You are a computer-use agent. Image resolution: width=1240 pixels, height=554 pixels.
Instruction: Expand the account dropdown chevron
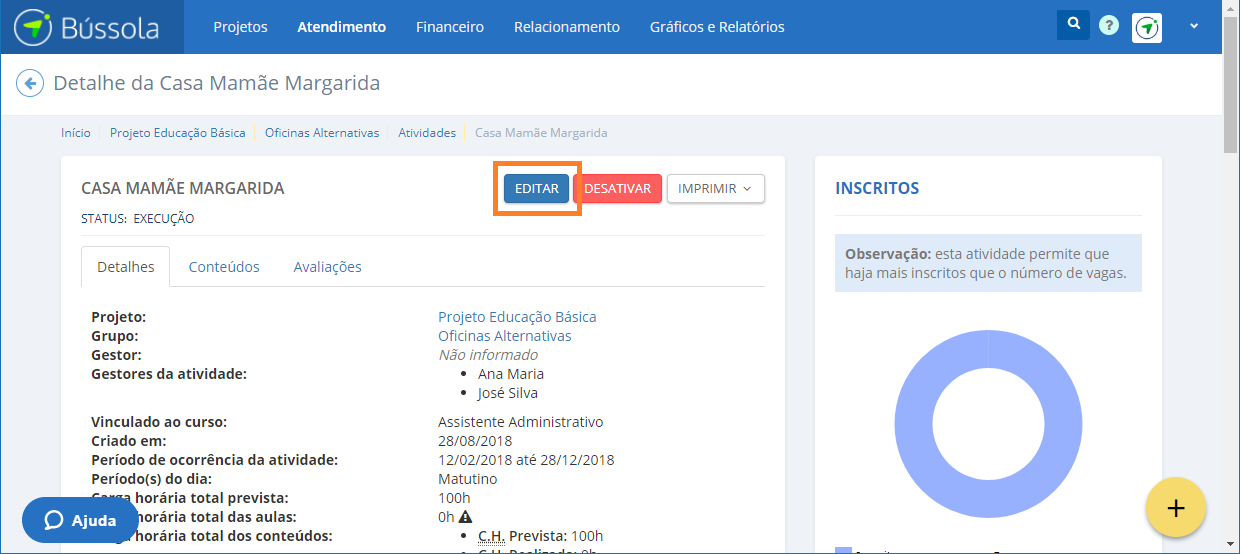click(1194, 27)
